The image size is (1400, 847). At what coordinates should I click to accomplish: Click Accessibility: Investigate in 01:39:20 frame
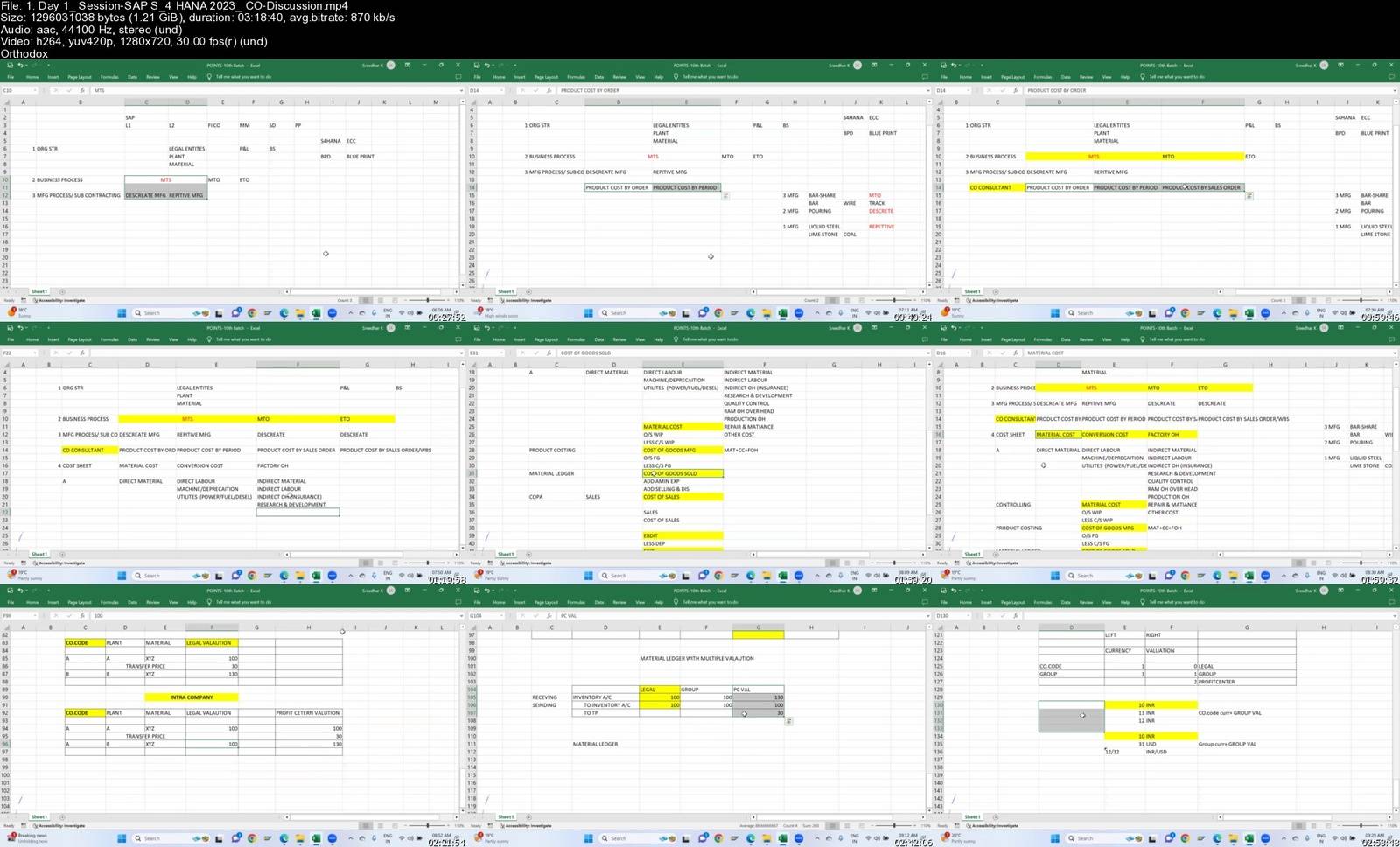coord(528,563)
